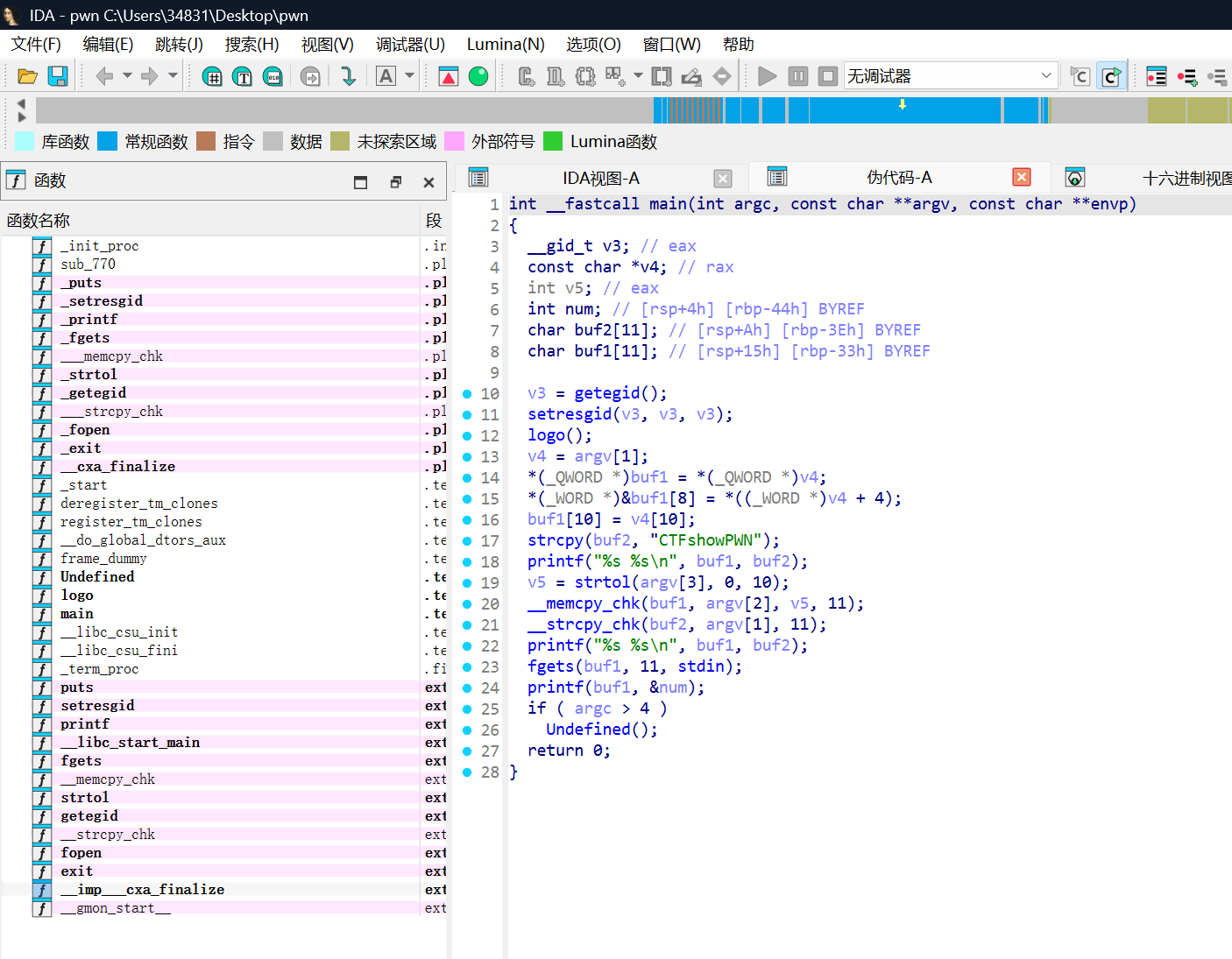The image size is (1232, 959).
Task: Switch to the IDA视图-A tab
Action: pos(601,178)
